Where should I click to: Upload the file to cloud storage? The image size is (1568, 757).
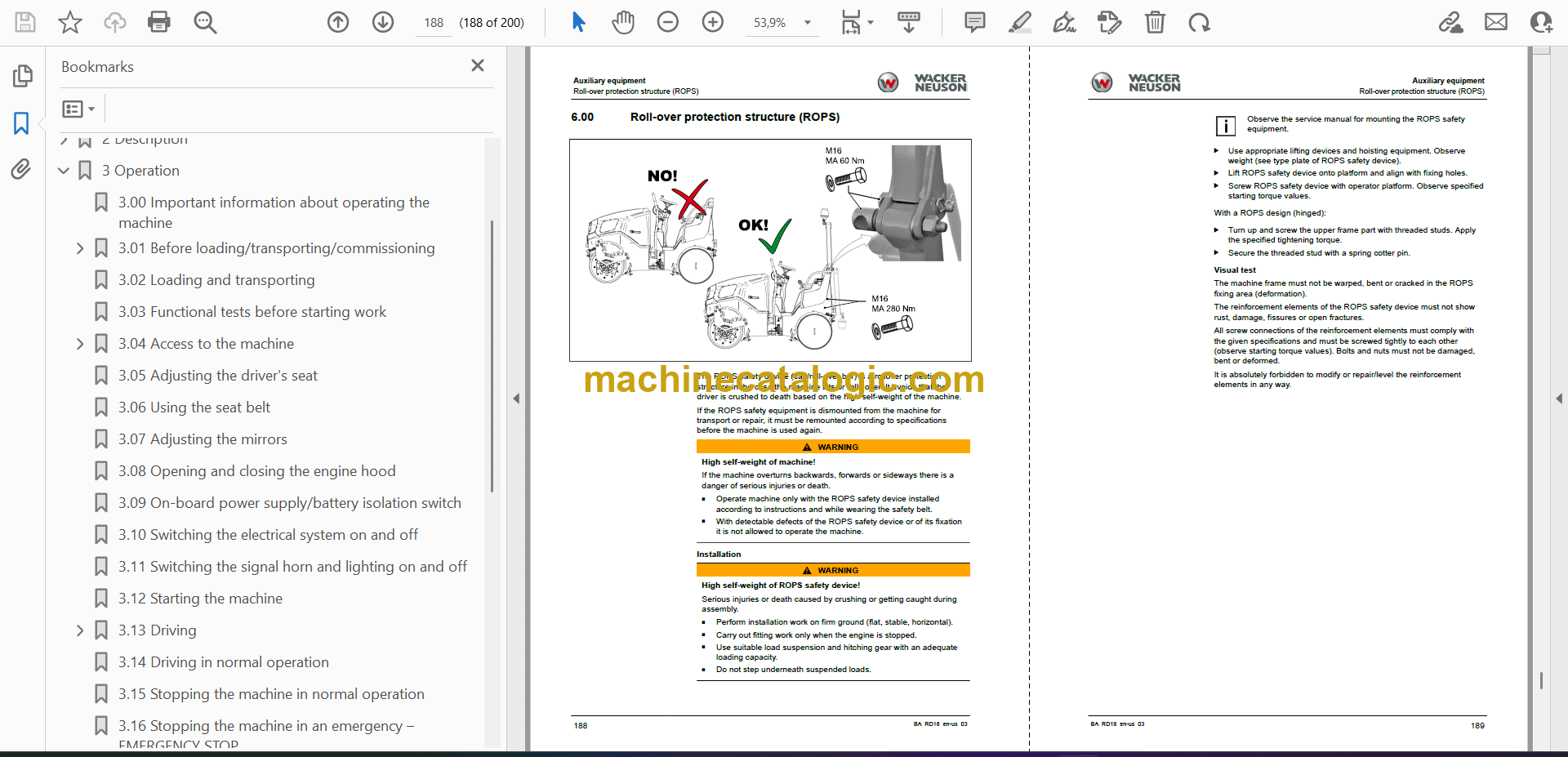[115, 22]
